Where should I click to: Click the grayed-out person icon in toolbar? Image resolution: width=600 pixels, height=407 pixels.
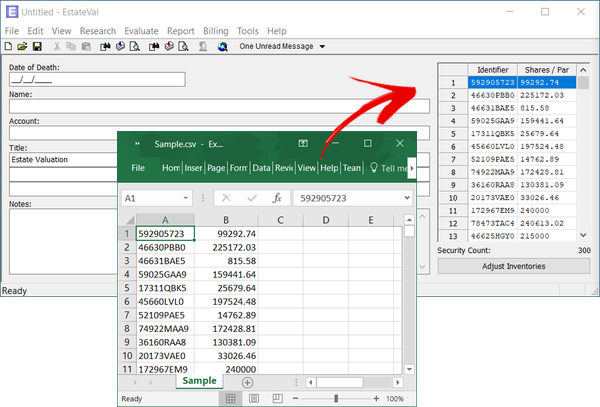coord(203,47)
